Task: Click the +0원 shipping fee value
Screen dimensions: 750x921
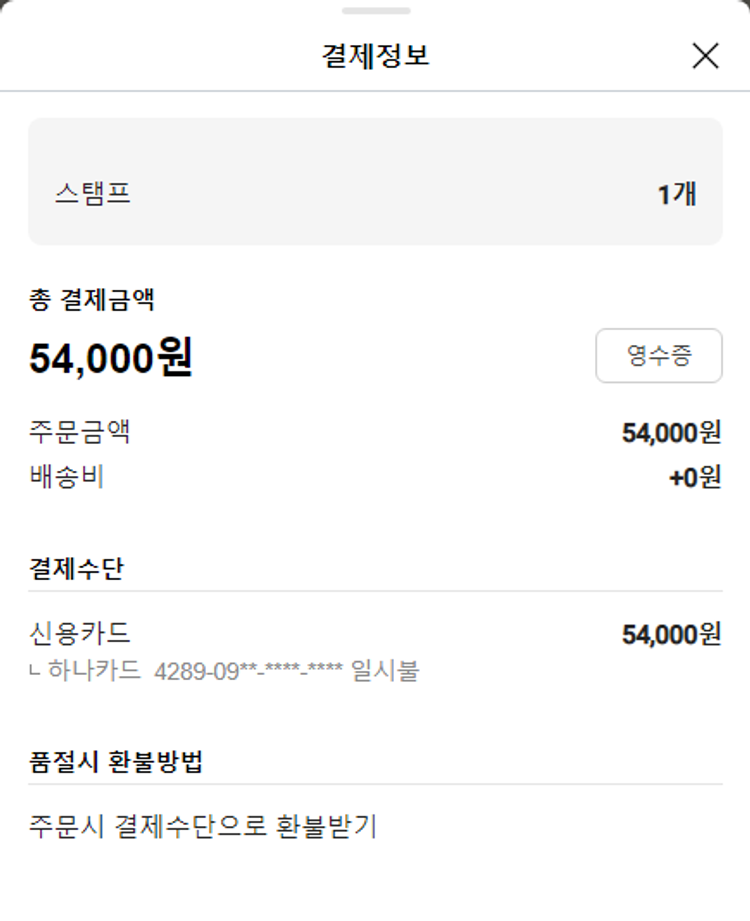Action: click(x=694, y=478)
